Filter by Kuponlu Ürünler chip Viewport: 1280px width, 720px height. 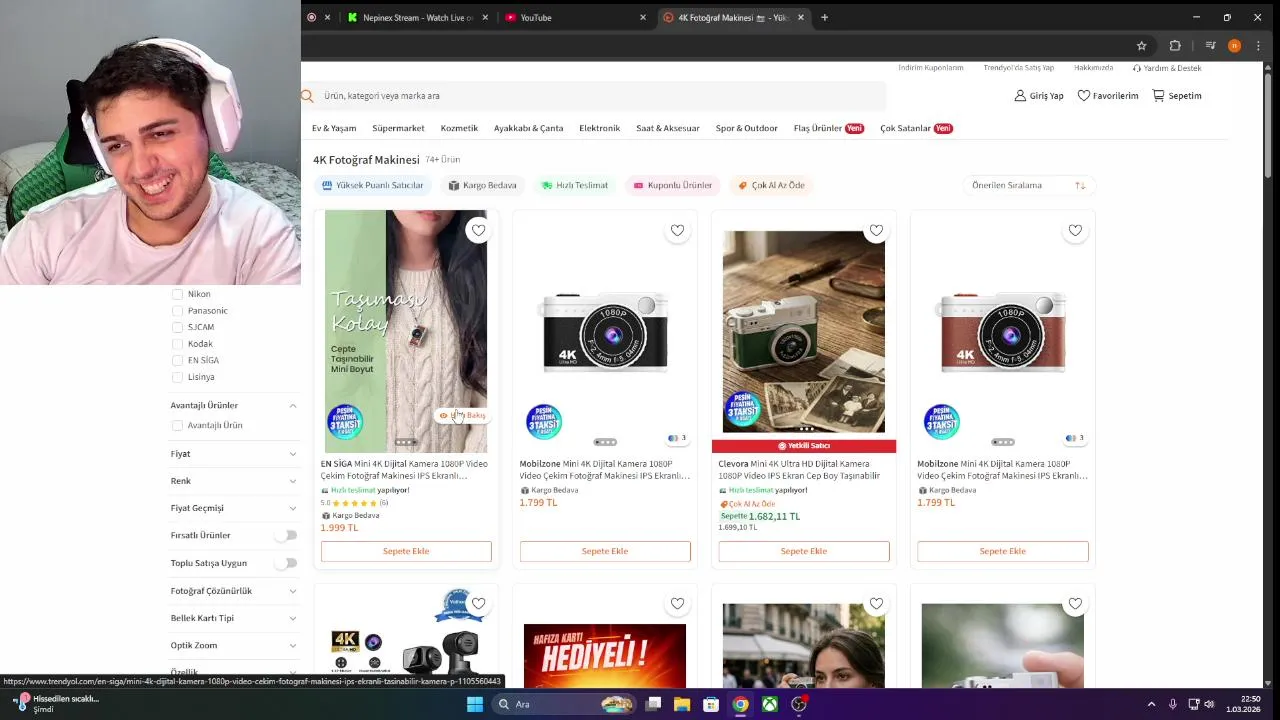point(672,185)
